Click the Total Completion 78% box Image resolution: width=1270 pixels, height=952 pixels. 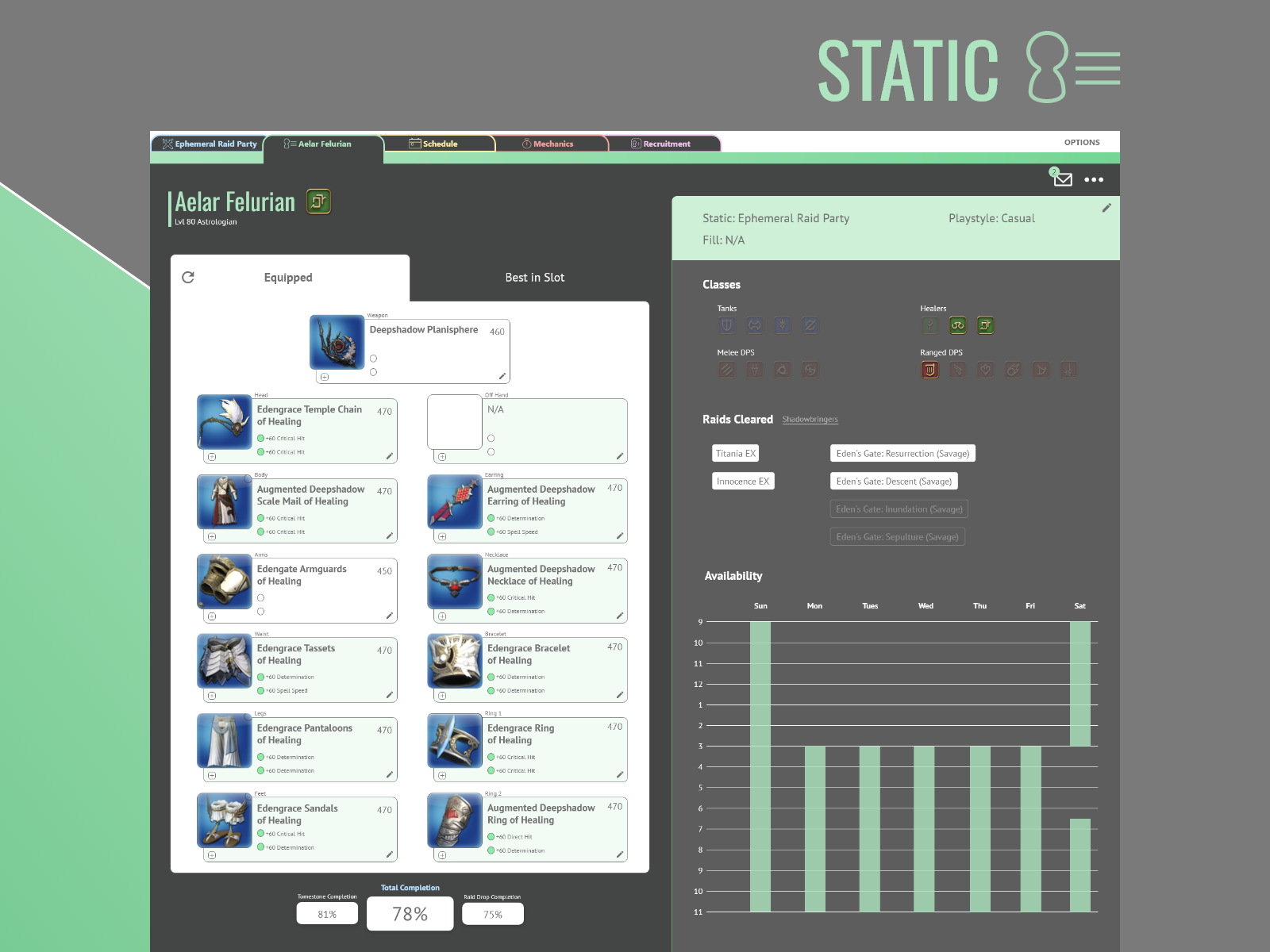click(x=410, y=914)
